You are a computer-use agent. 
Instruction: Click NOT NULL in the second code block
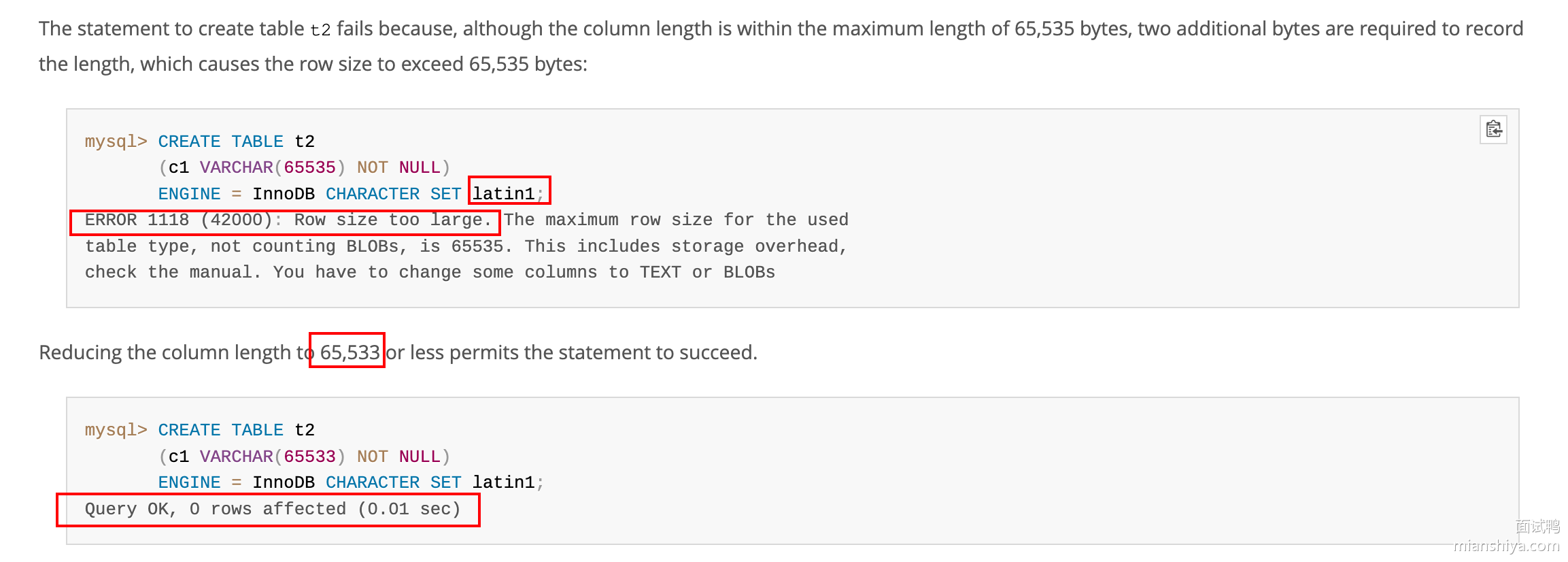tap(398, 457)
